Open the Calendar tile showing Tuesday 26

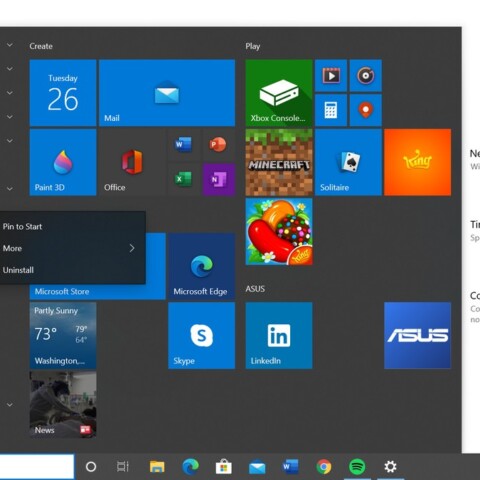pyautogui.click(x=63, y=93)
